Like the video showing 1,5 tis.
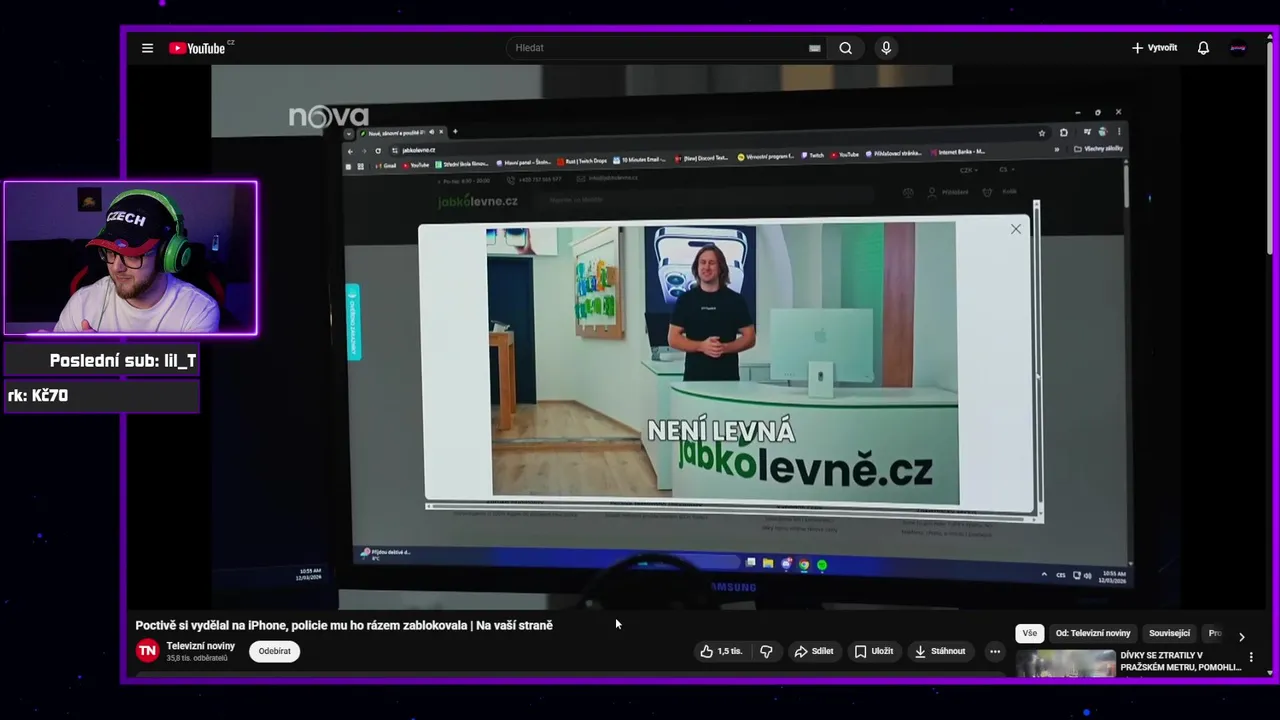This screenshot has height=720, width=1280. click(721, 651)
